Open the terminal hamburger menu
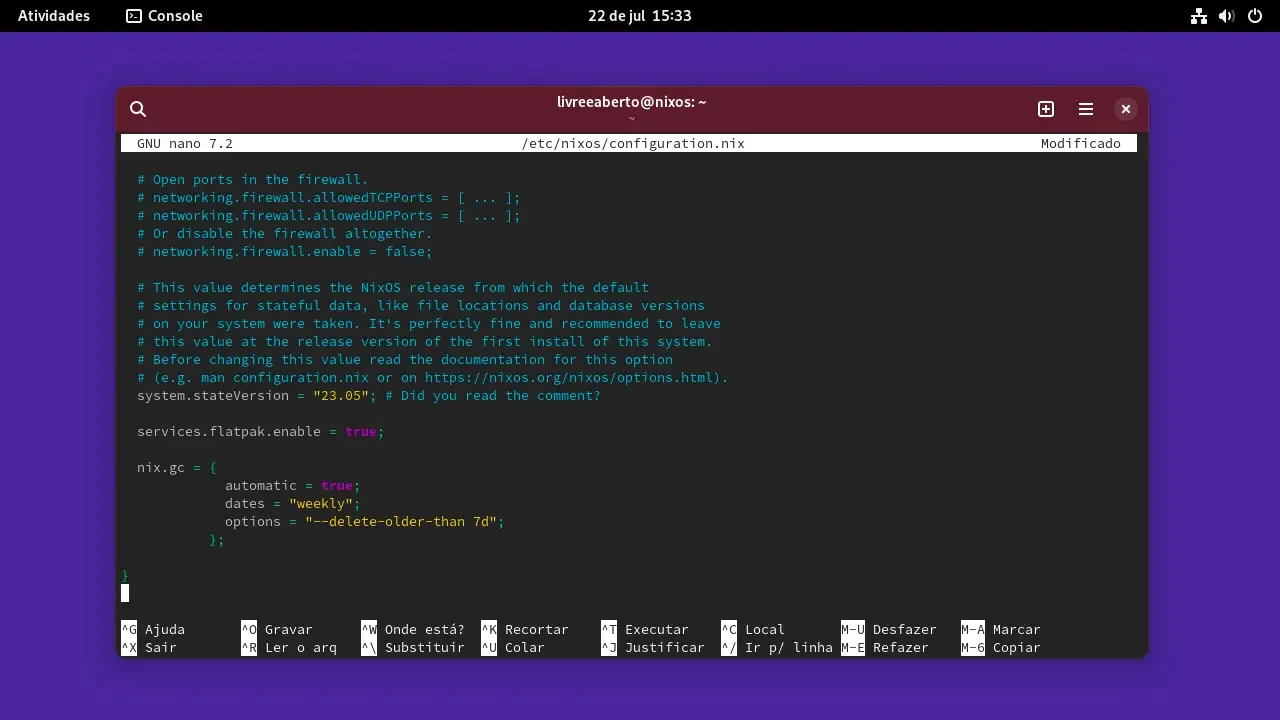This screenshot has width=1280, height=720. pos(1086,109)
